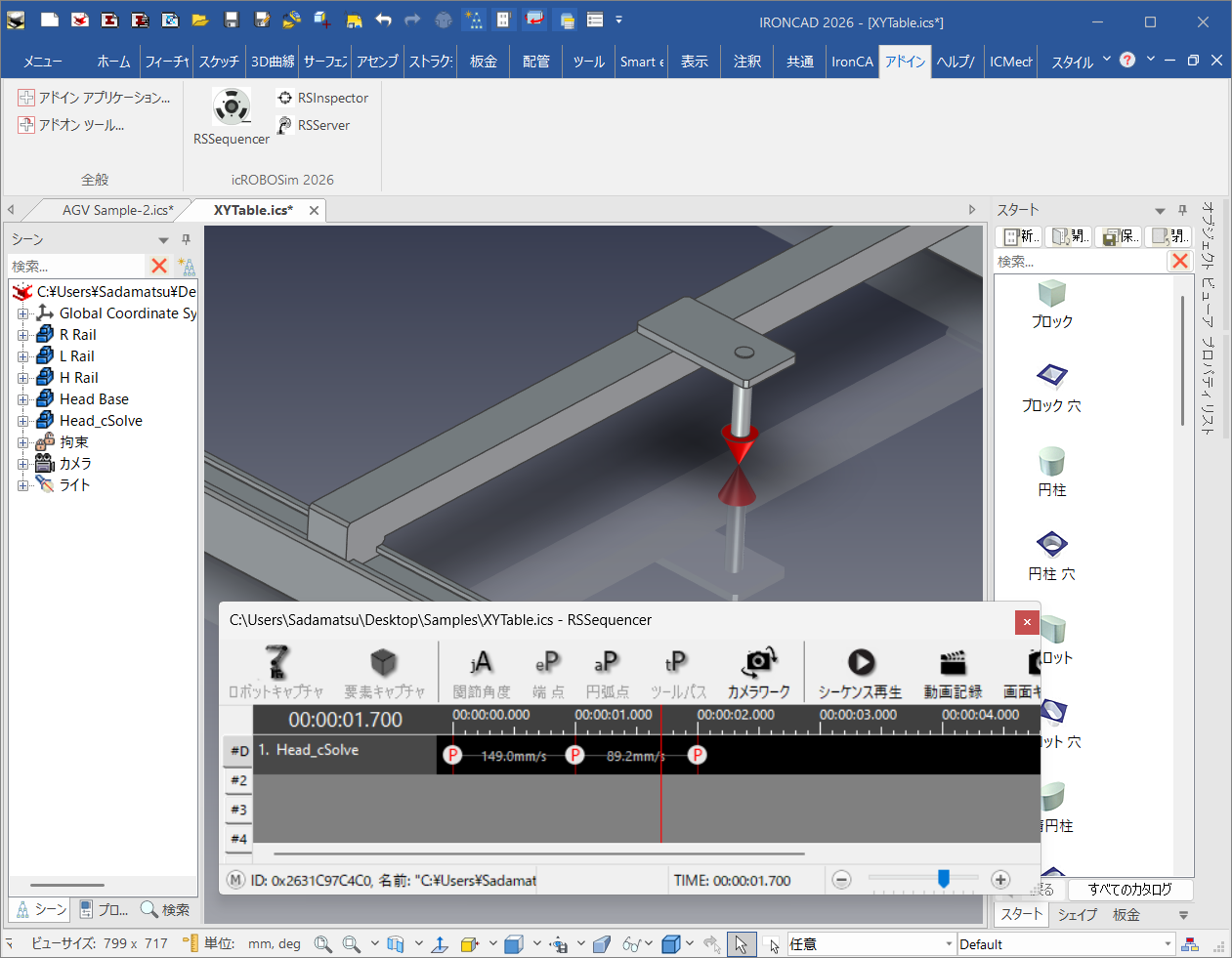Image resolution: width=1232 pixels, height=958 pixels.
Task: Click the clear search X in scene panel
Action: pyautogui.click(x=159, y=266)
